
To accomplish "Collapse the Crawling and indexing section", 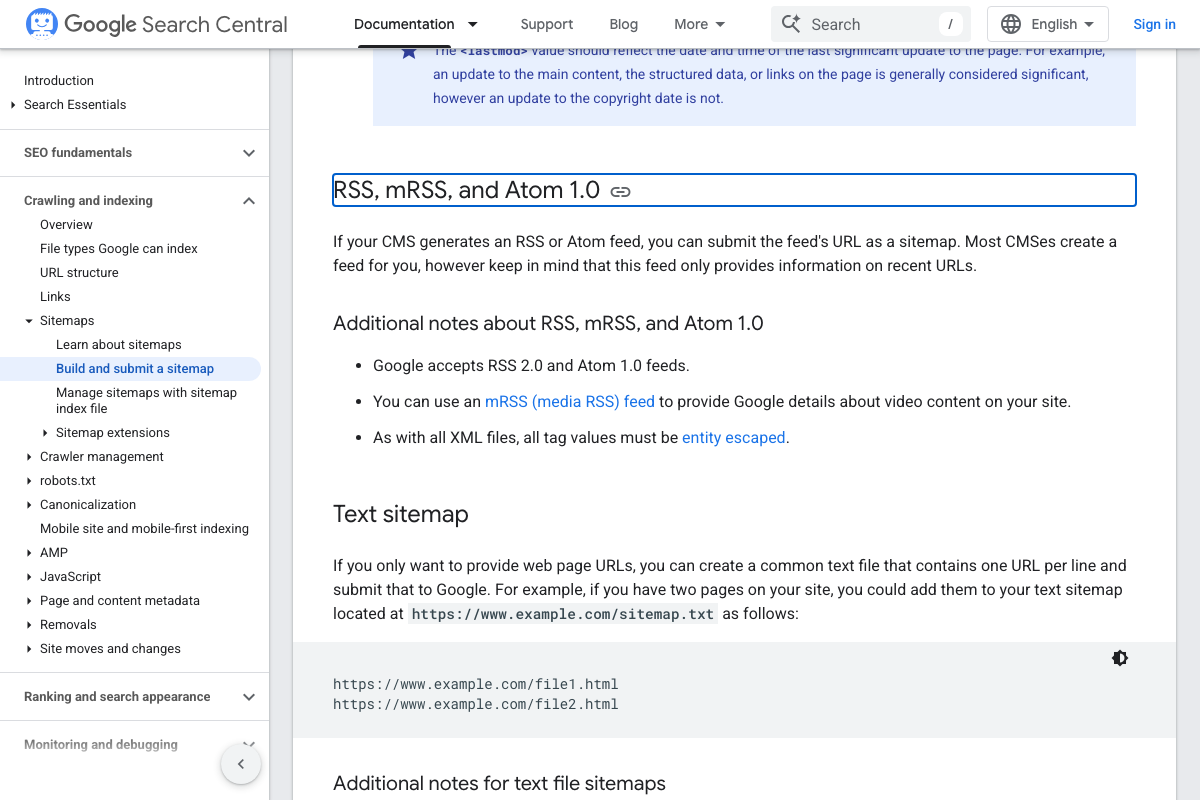I will coord(249,201).
